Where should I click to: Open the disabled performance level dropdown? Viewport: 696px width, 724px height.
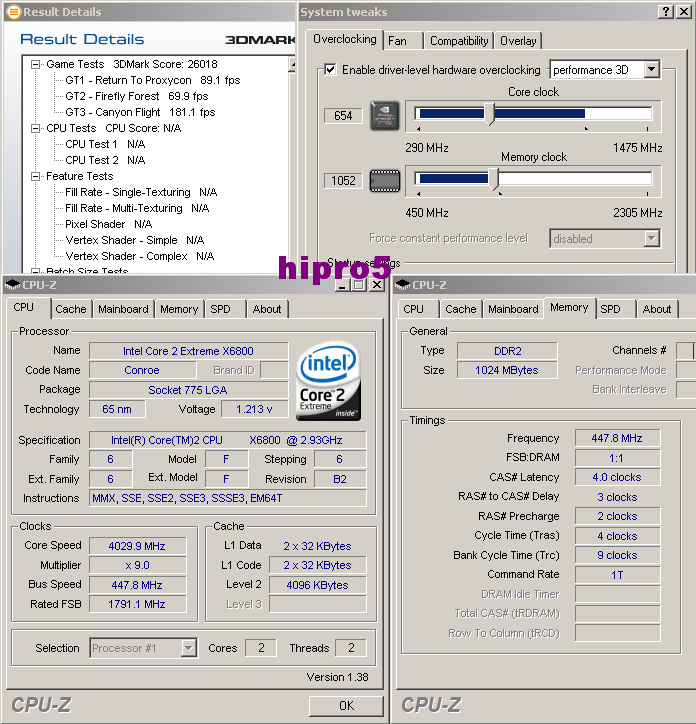(x=651, y=239)
